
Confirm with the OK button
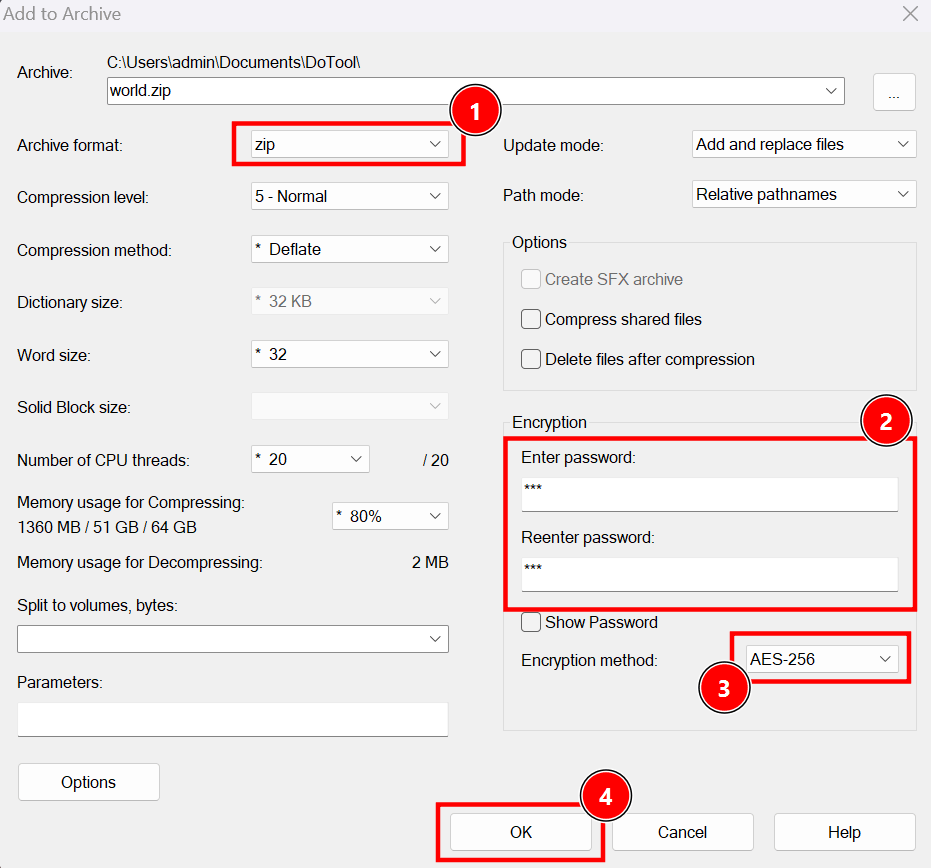[x=521, y=832]
